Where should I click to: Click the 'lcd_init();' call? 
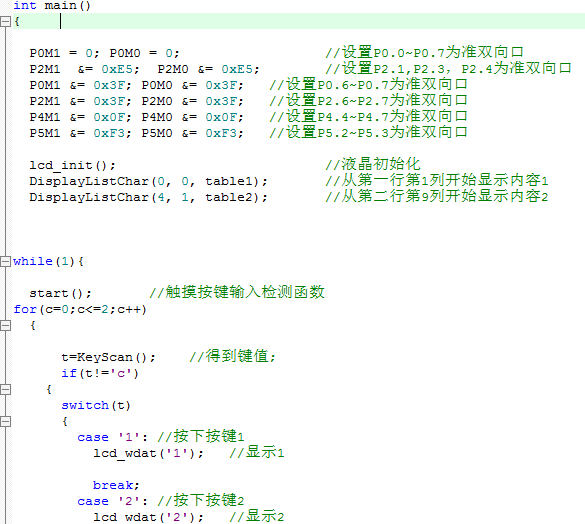coord(73,165)
